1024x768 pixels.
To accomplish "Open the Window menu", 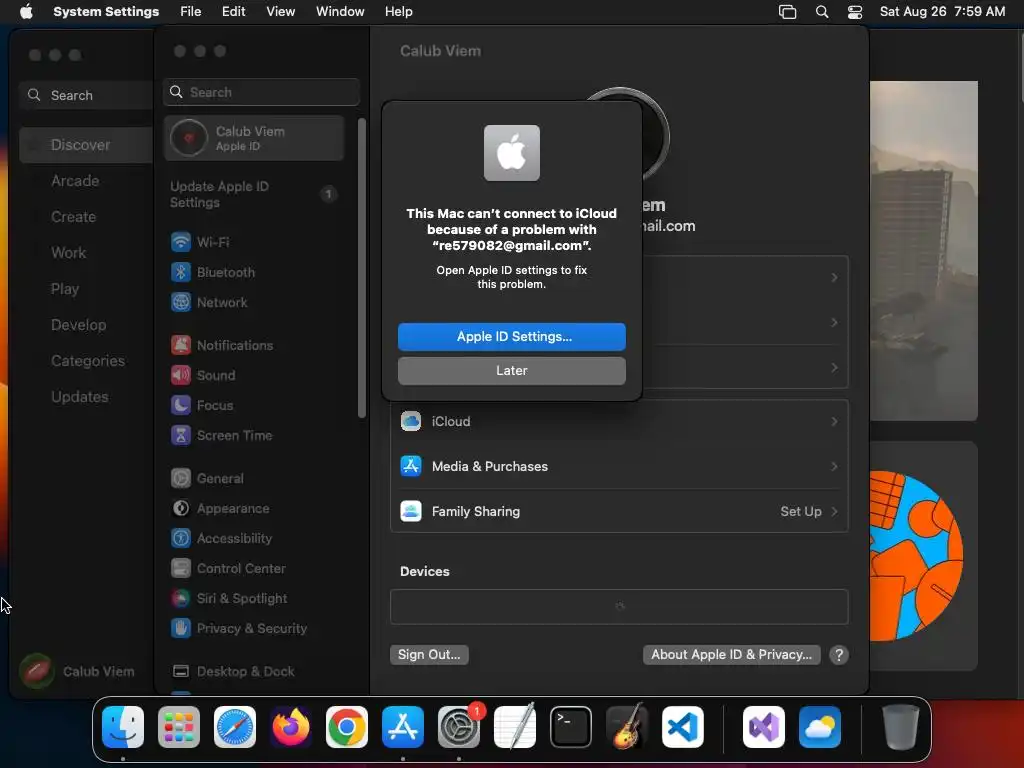I will tap(340, 11).
